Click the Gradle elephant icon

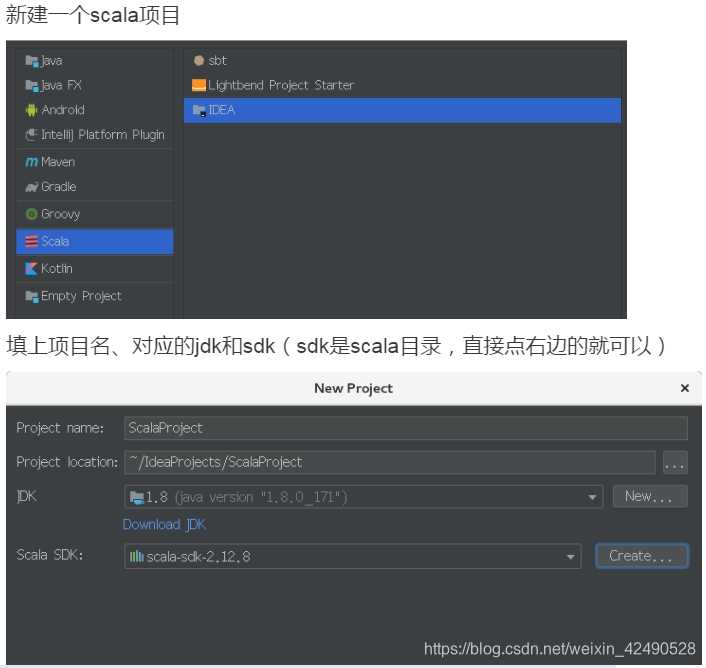pos(32,187)
